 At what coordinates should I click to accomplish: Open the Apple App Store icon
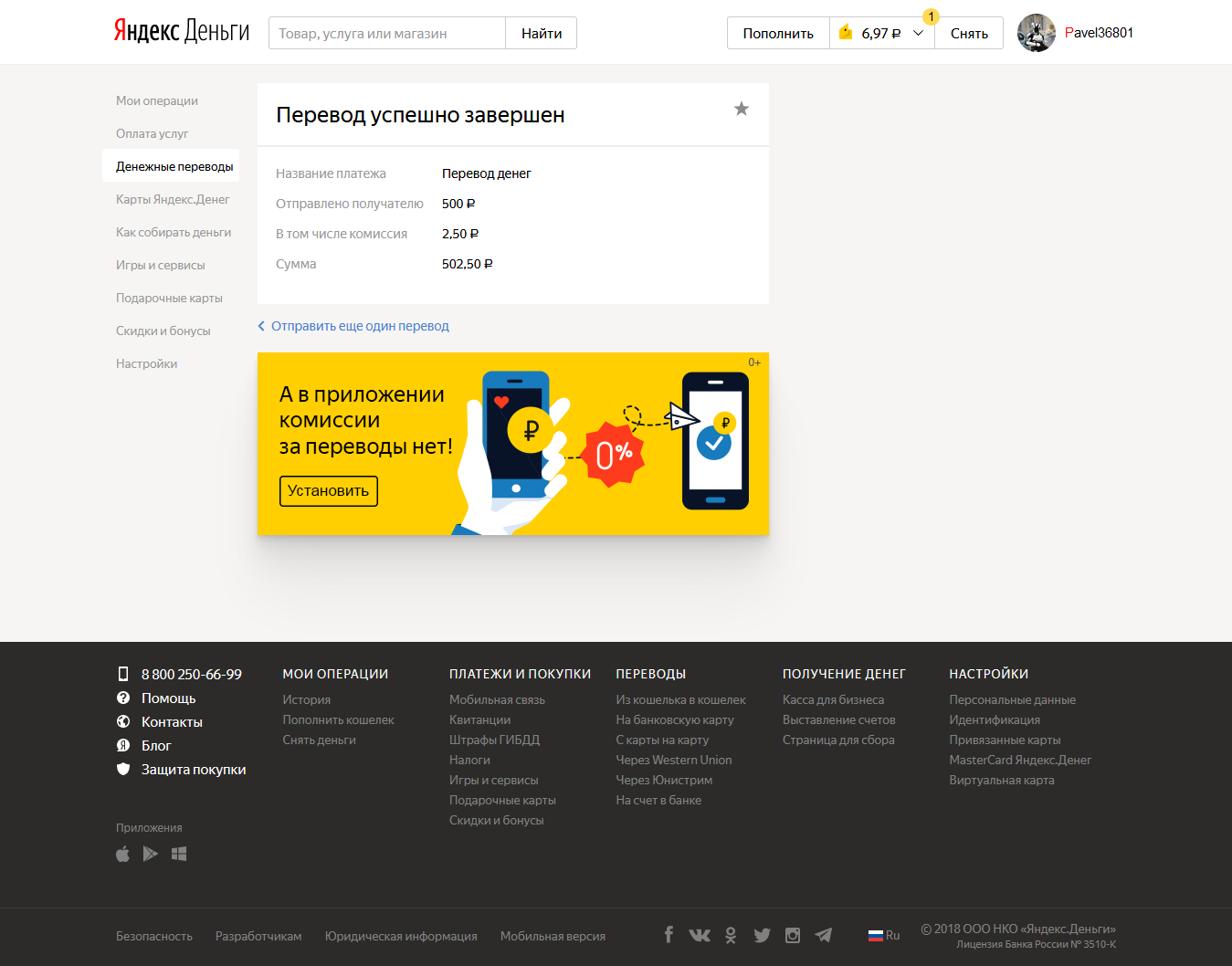point(123,854)
